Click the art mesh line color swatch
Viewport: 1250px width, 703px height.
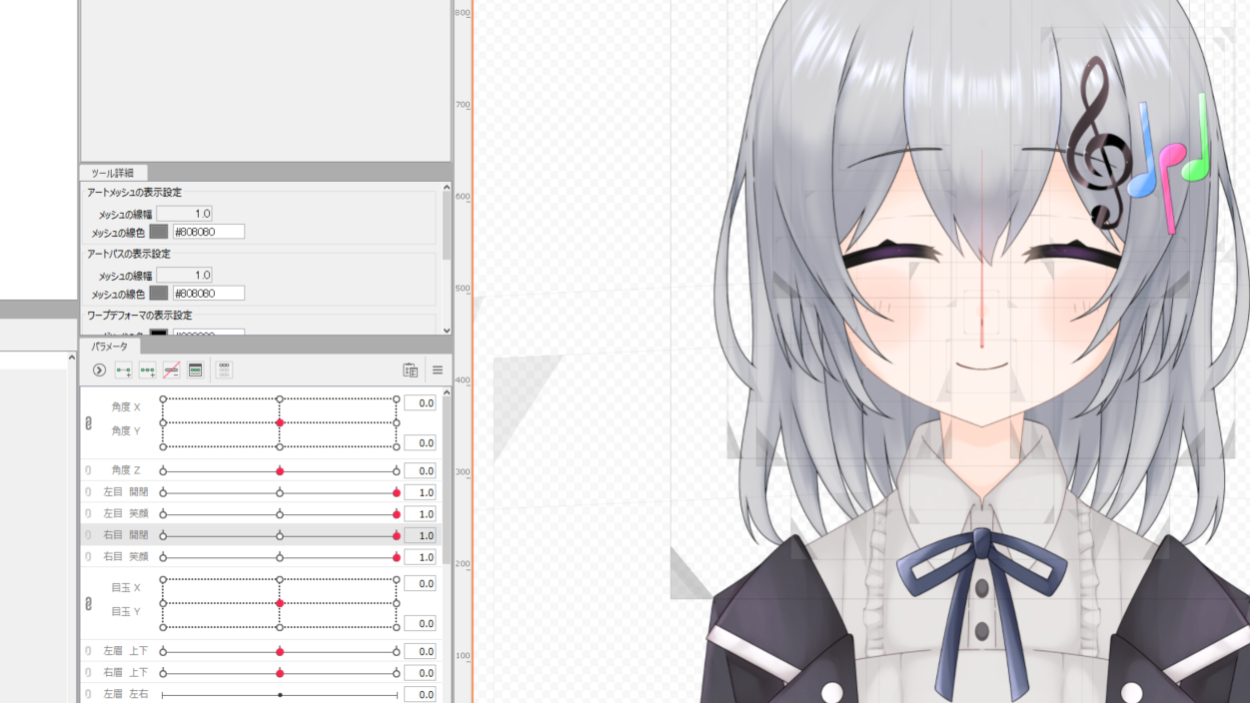(158, 232)
